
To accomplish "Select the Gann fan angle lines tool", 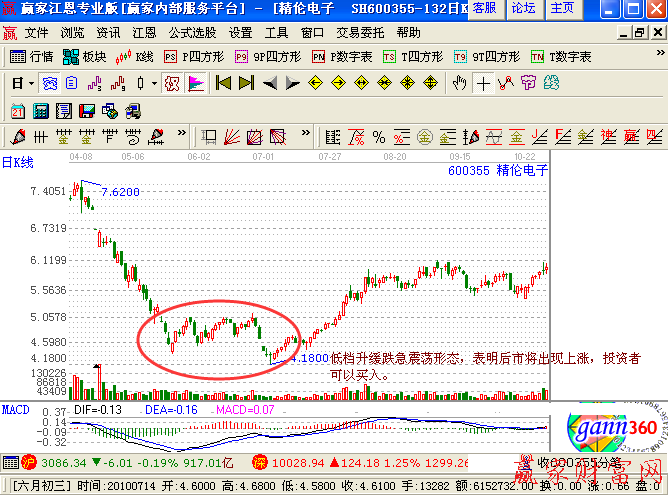I will click(x=232, y=137).
